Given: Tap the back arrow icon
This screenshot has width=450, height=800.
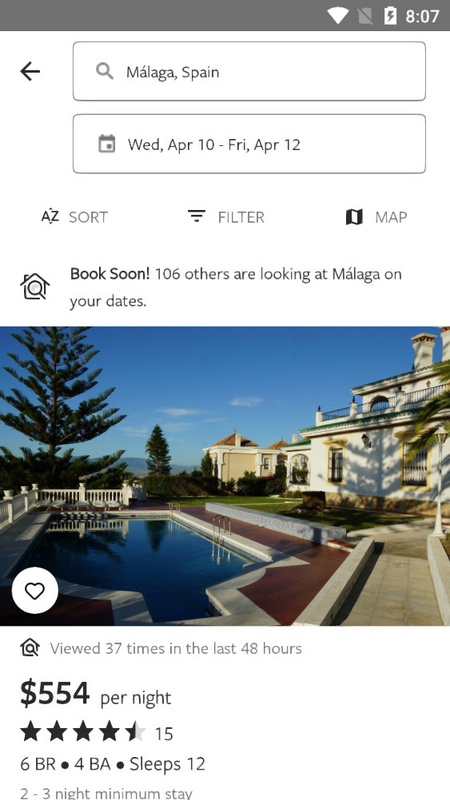Looking at the screenshot, I should click(30, 71).
